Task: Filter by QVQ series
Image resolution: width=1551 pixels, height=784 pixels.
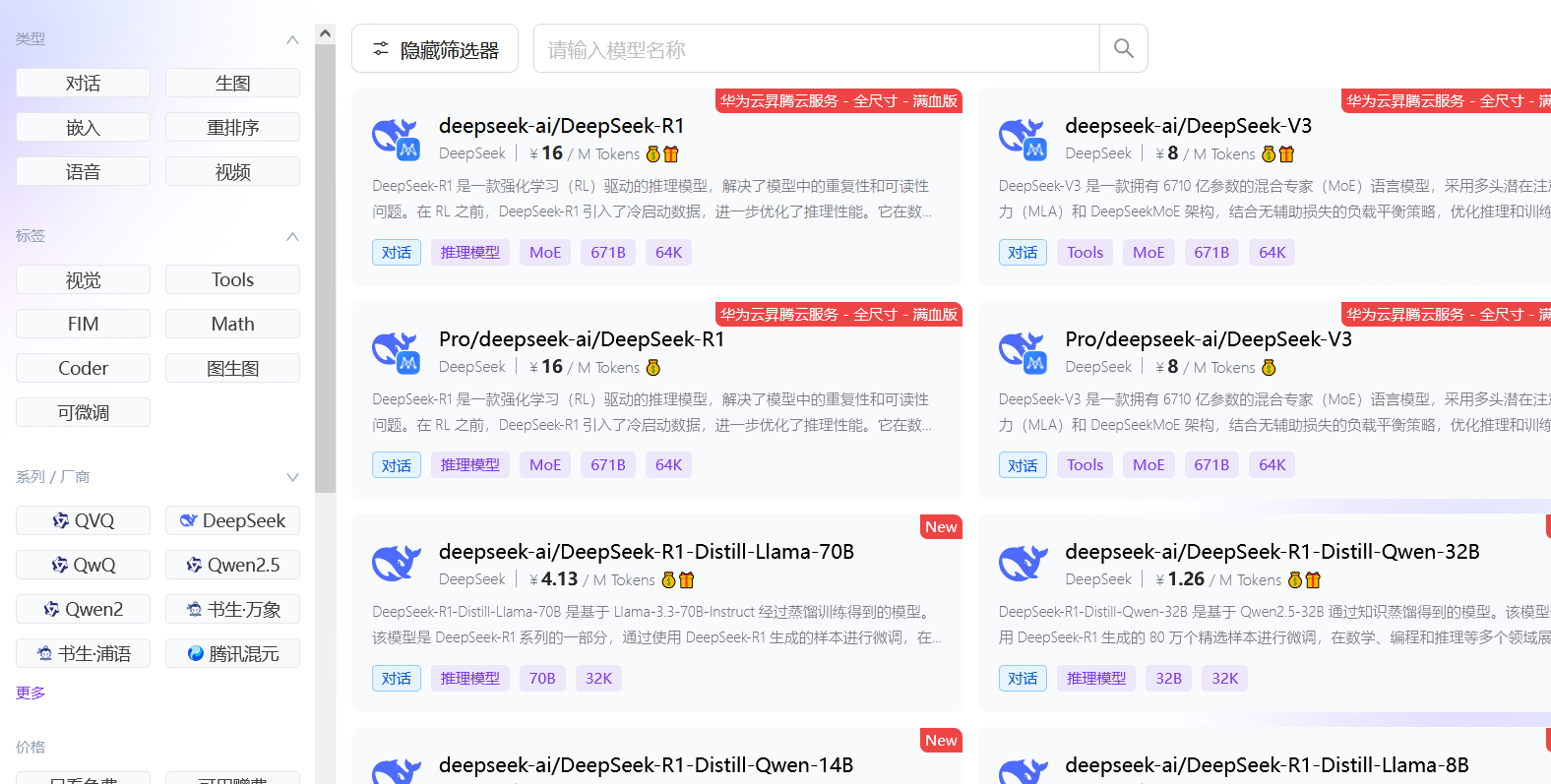Action: tap(83, 520)
